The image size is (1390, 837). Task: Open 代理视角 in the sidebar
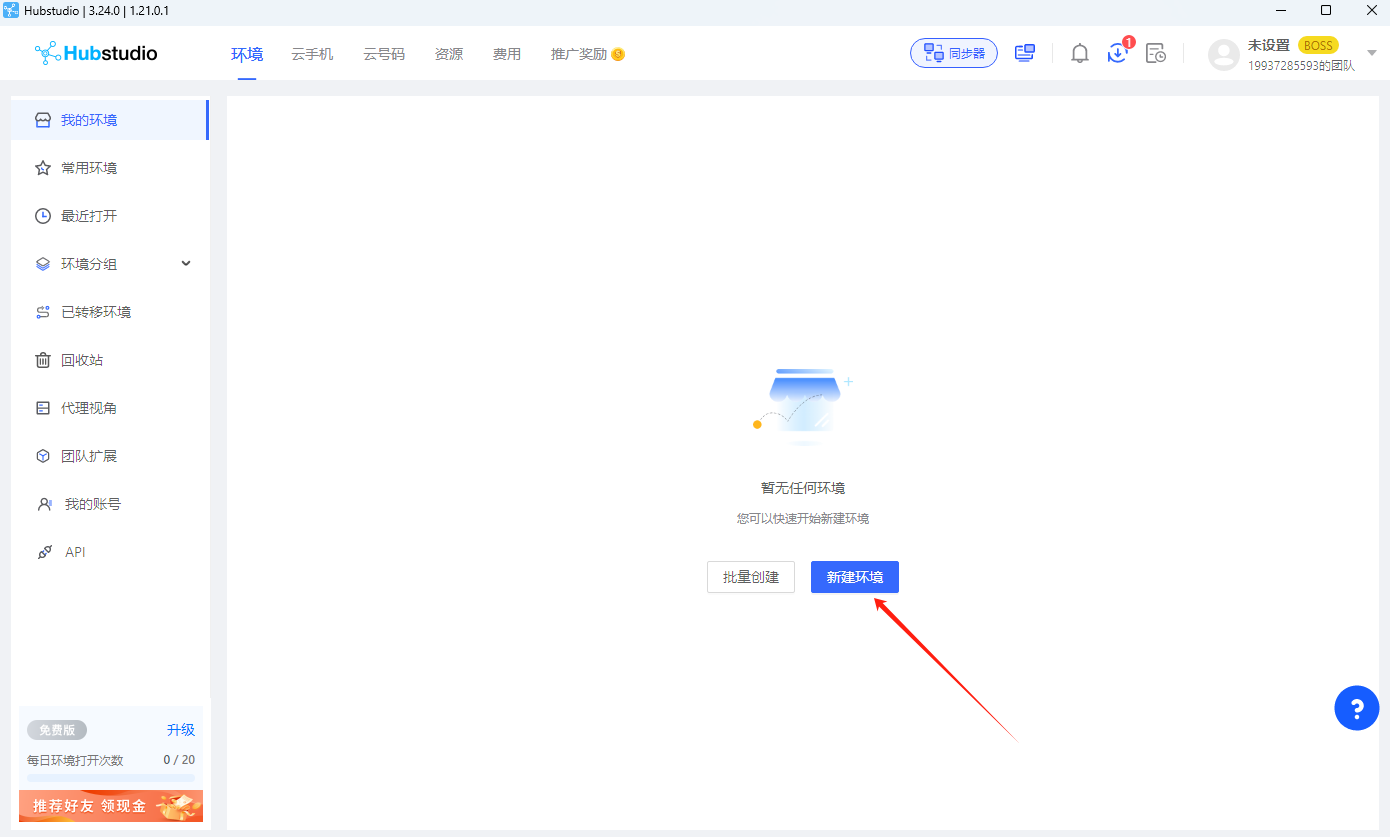pos(110,408)
